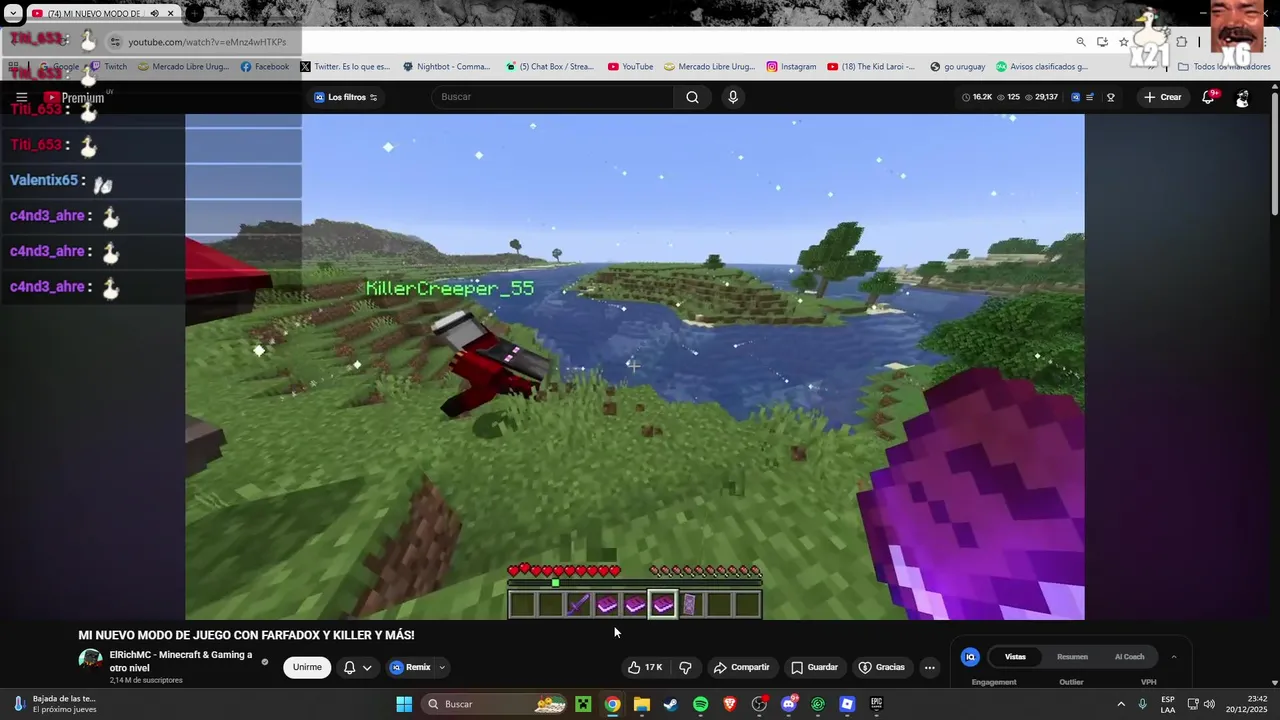
Task: Open Steam from the taskbar
Action: (671, 704)
